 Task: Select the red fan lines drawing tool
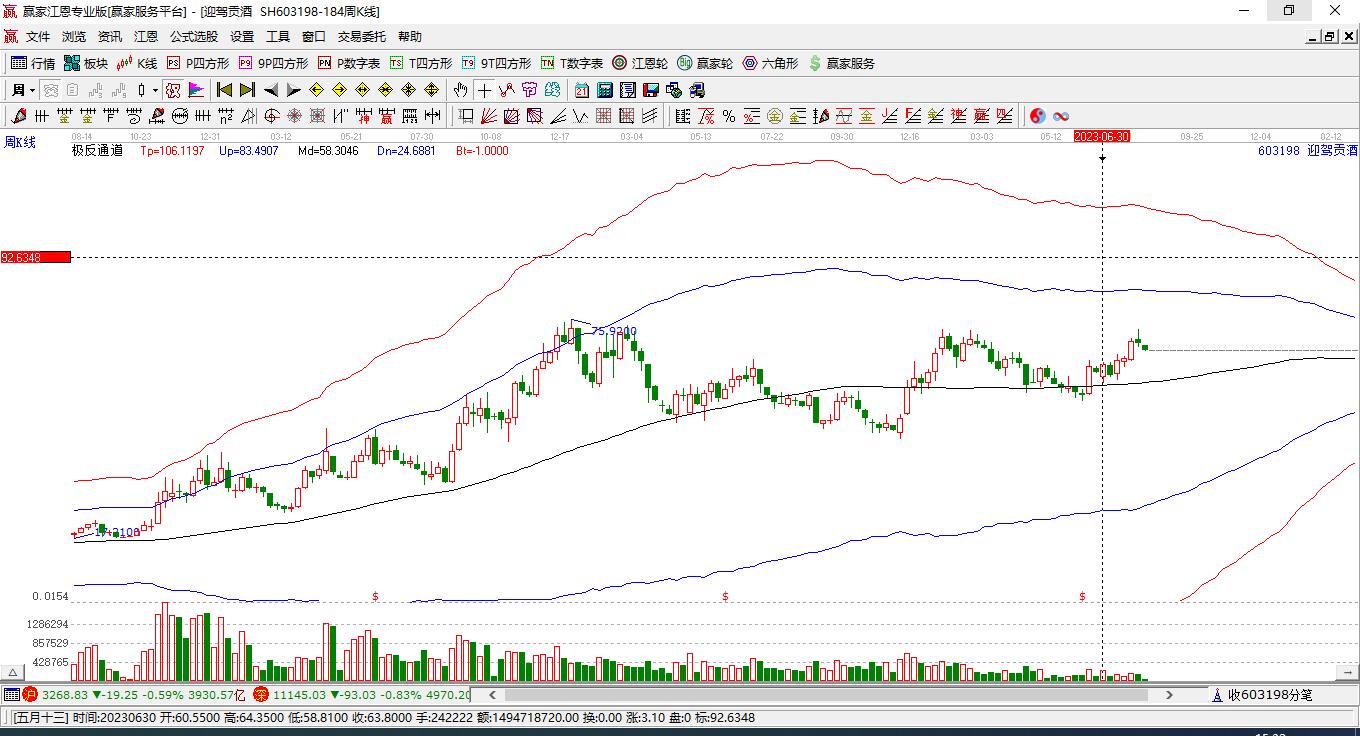pyautogui.click(x=489, y=116)
